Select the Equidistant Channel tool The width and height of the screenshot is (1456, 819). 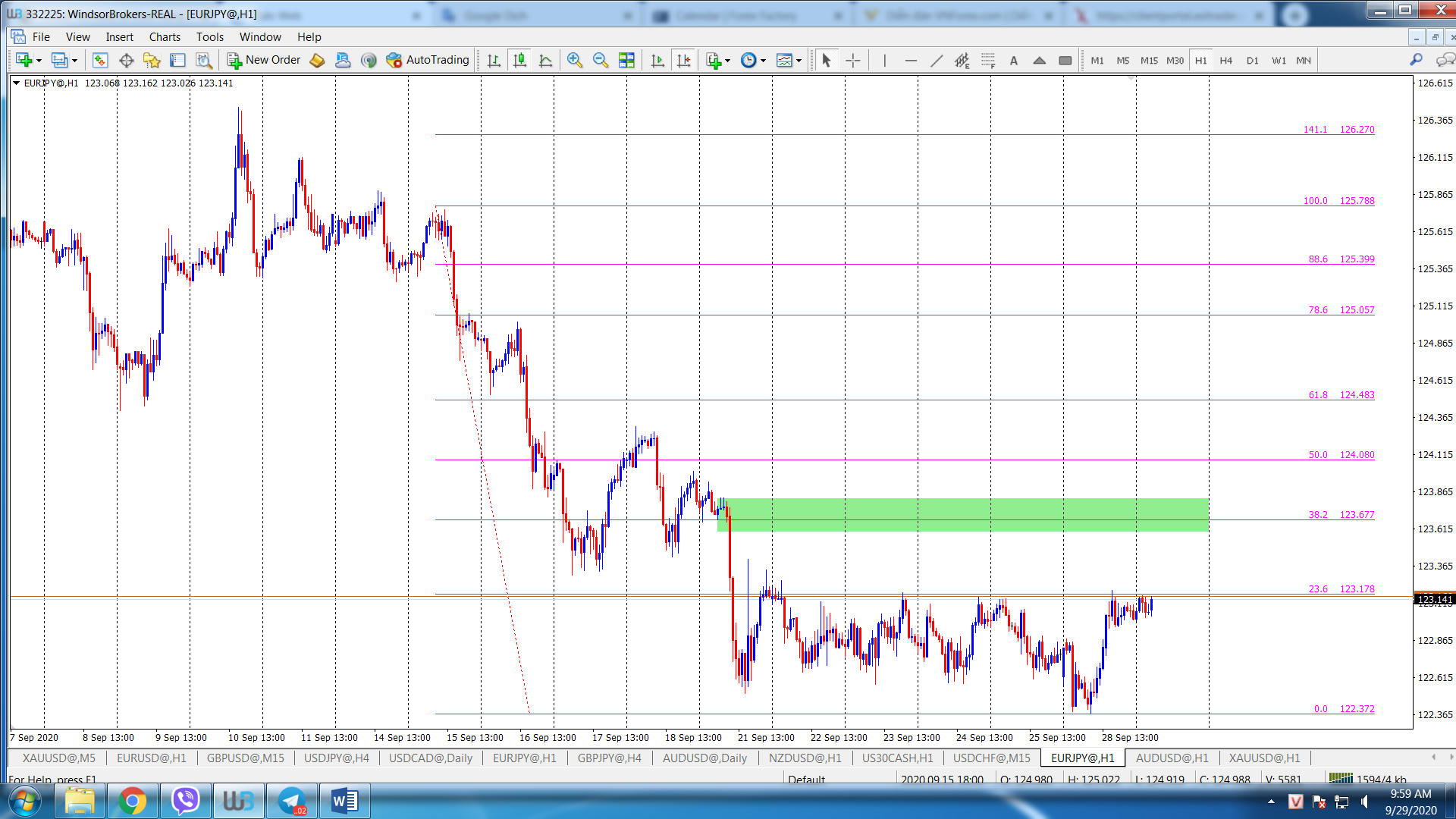click(x=962, y=60)
